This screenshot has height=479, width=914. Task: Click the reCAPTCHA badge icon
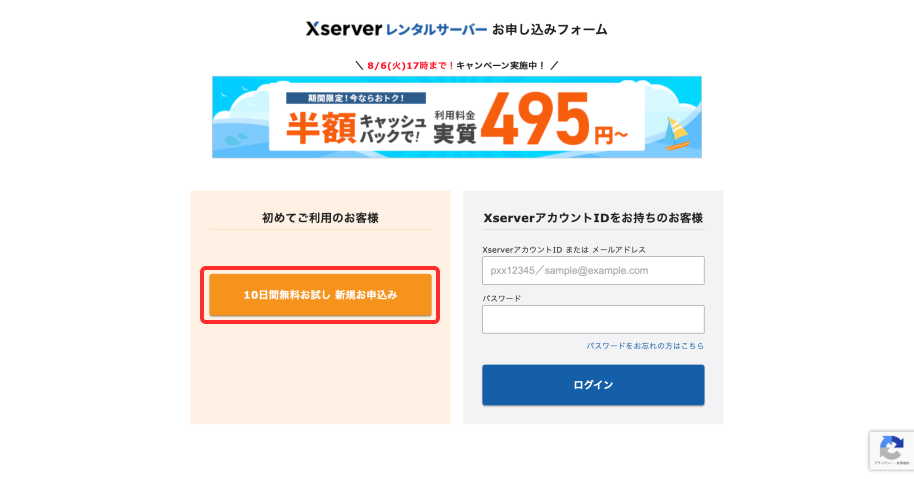889,447
